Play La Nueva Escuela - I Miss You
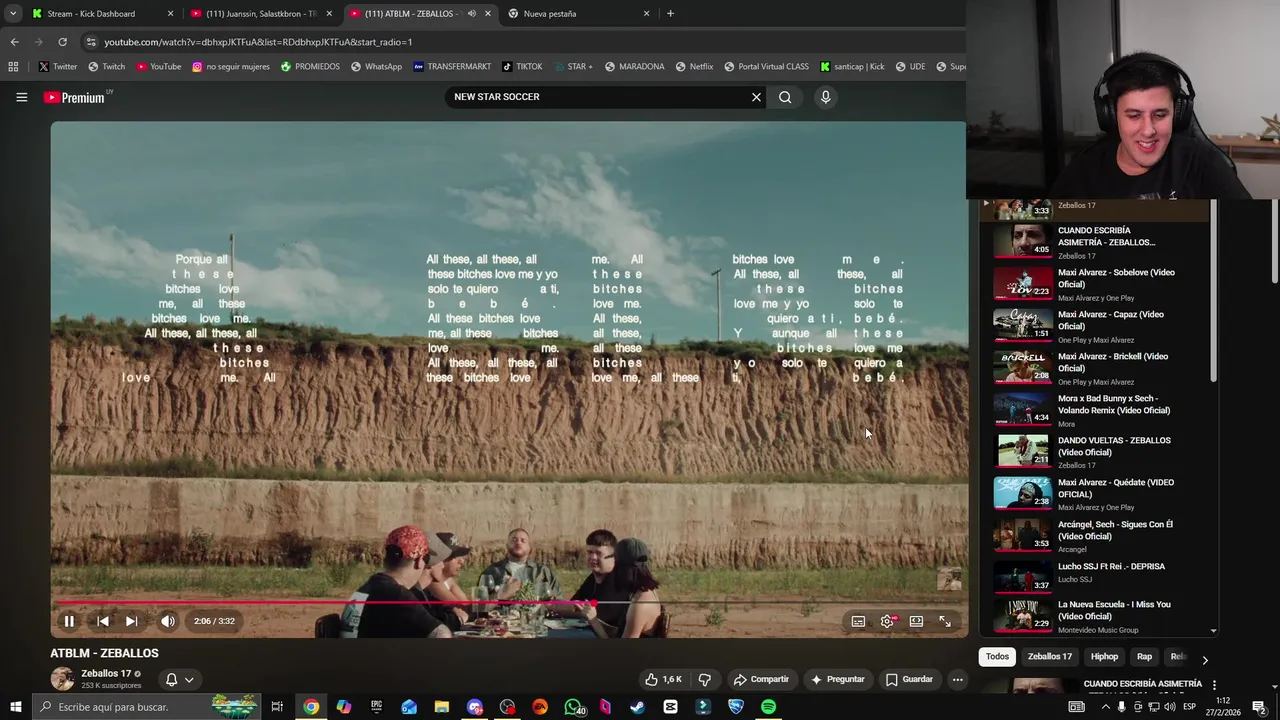Screen dimensions: 1280x720 point(1100,616)
